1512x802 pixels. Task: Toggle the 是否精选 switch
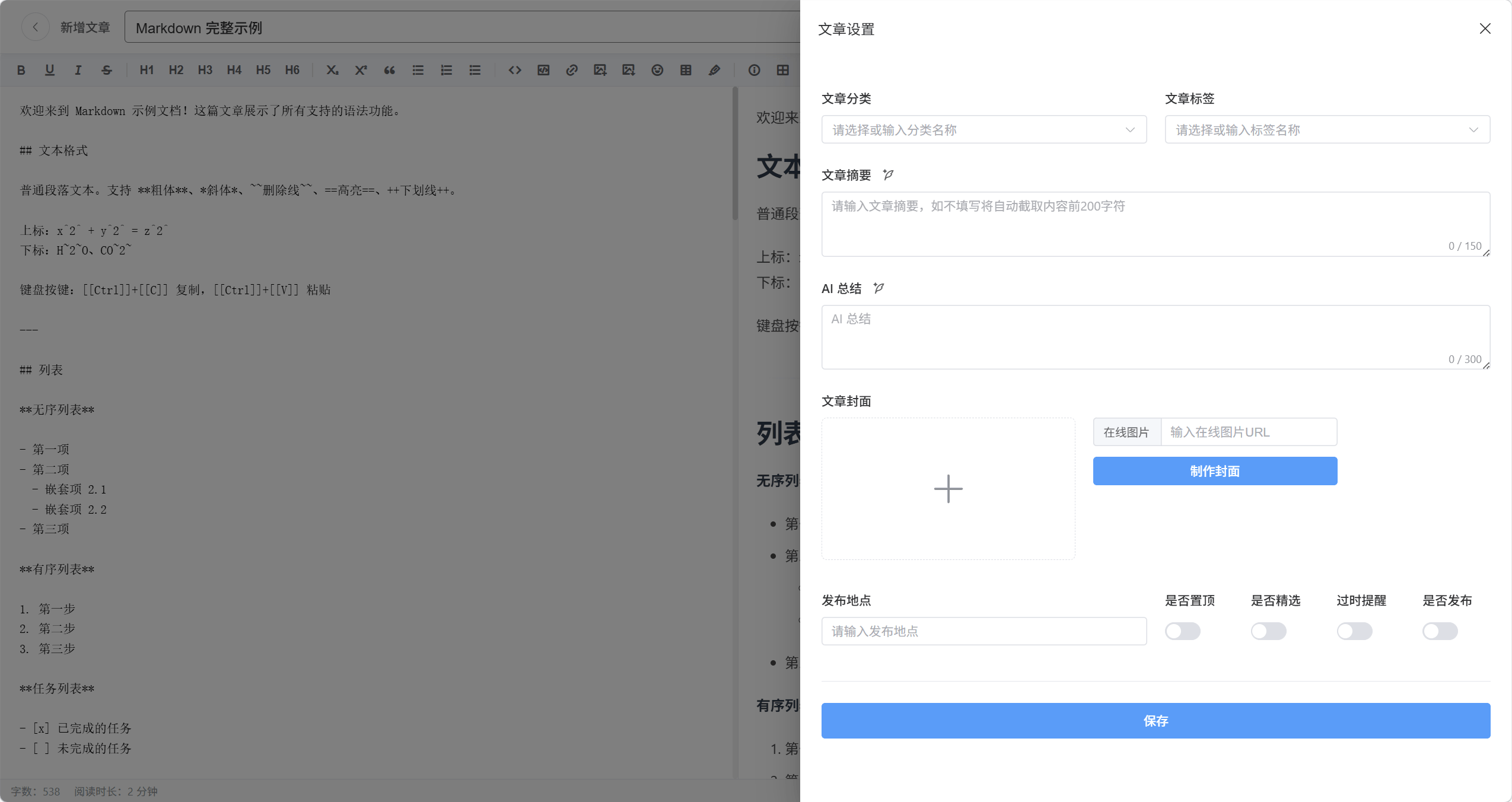tap(1269, 631)
